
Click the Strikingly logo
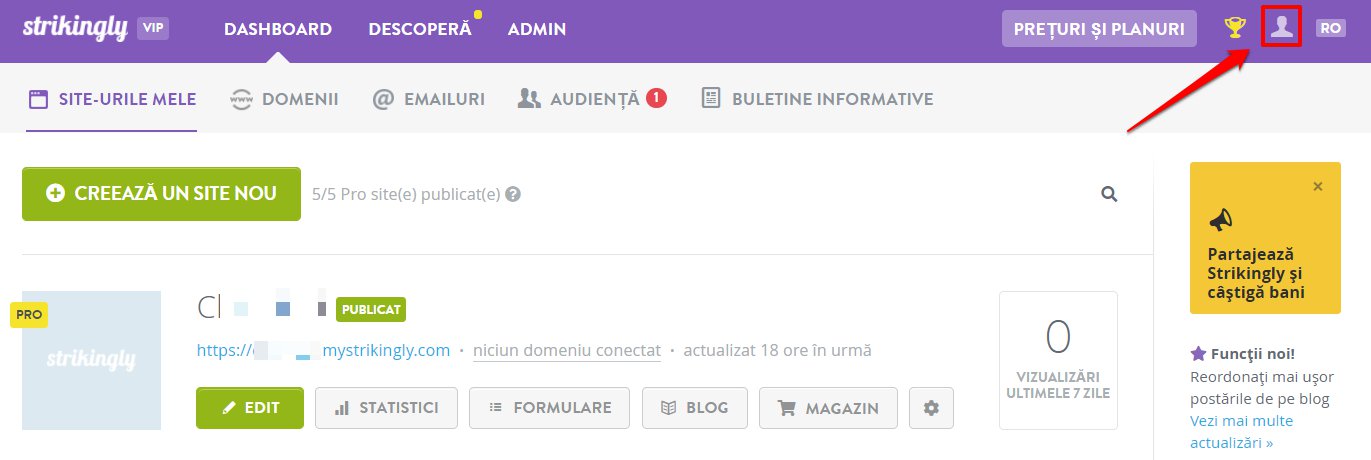tap(75, 28)
